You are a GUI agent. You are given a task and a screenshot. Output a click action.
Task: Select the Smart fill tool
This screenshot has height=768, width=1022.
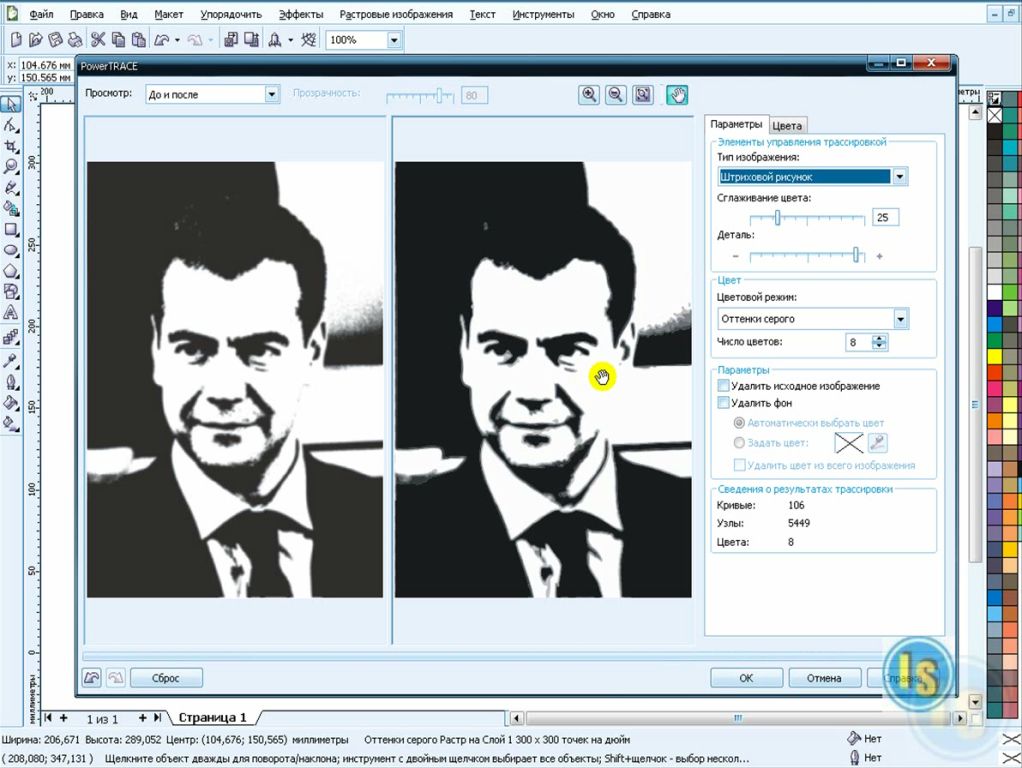[x=11, y=209]
